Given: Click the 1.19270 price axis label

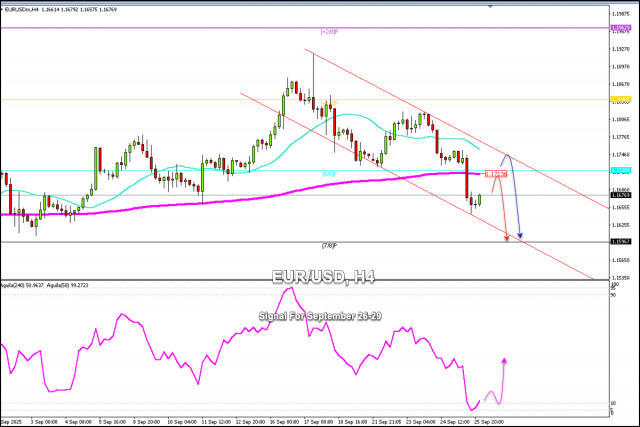Looking at the screenshot, I should point(620,49).
